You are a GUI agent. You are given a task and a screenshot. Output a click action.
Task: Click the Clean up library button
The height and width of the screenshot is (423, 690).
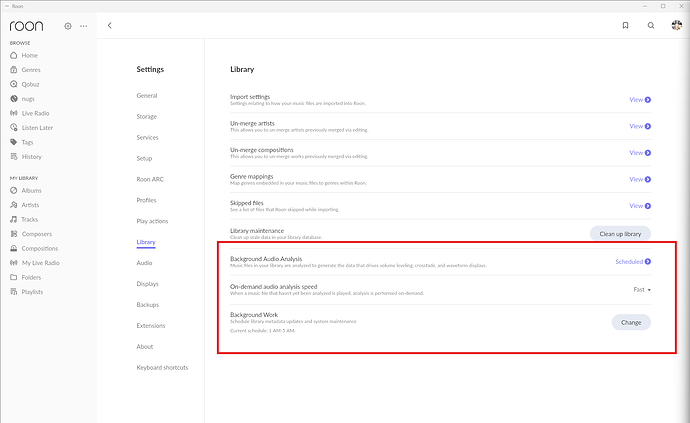pyautogui.click(x=620, y=234)
